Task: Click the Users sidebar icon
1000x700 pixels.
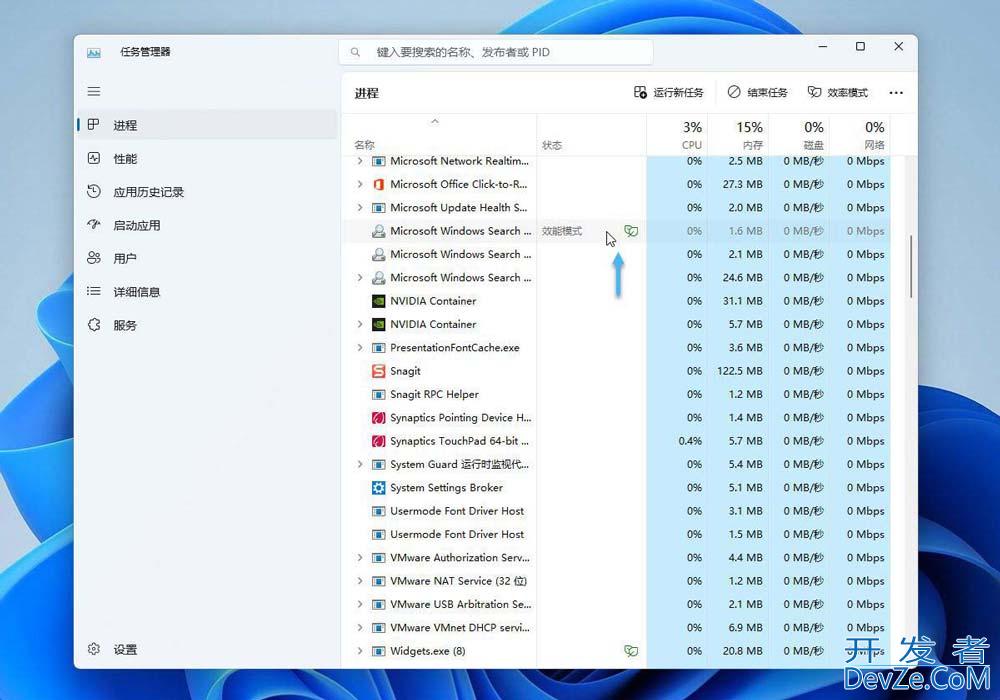Action: [94, 258]
